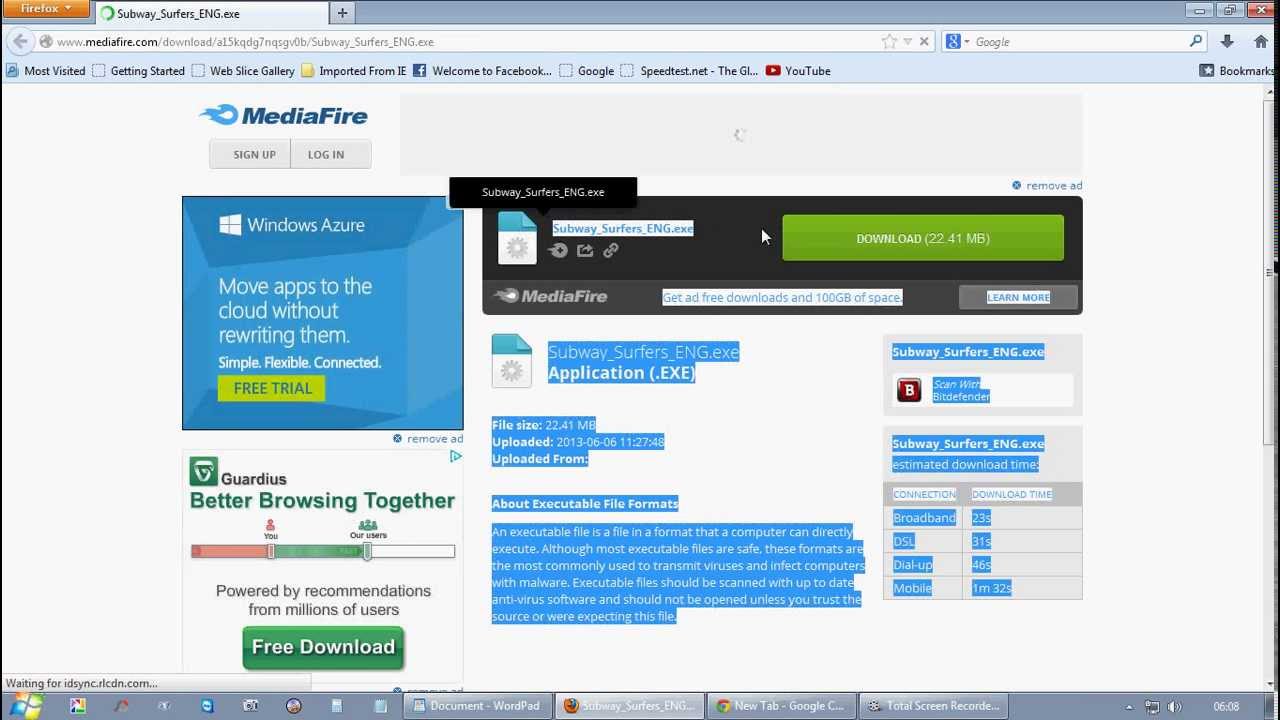The height and width of the screenshot is (720, 1280).
Task: Click the Subway_Surfers_ENG.exe link in the dark bar
Action: (623, 228)
